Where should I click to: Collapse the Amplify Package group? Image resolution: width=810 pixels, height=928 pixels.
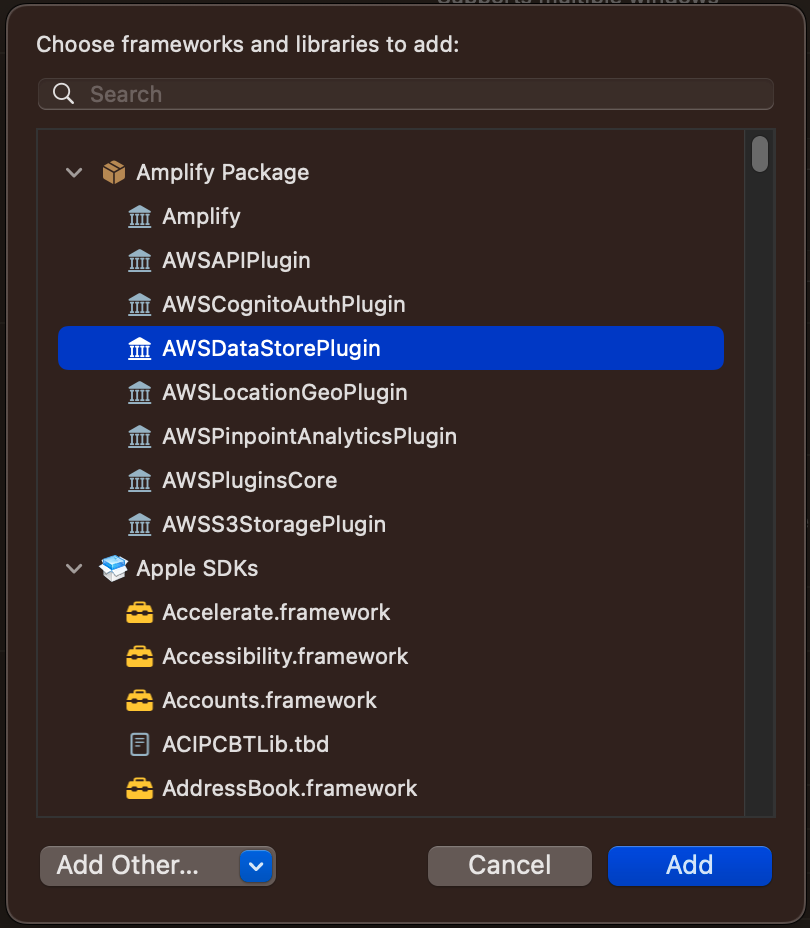(74, 173)
